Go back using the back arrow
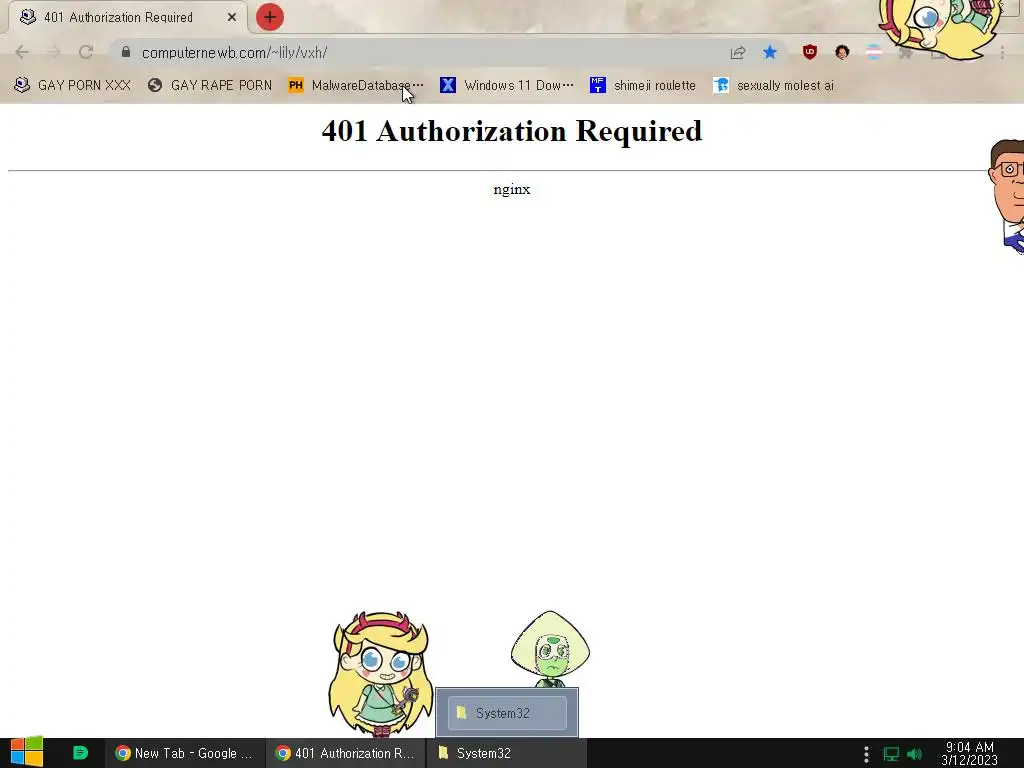The height and width of the screenshot is (768, 1024). tap(22, 52)
